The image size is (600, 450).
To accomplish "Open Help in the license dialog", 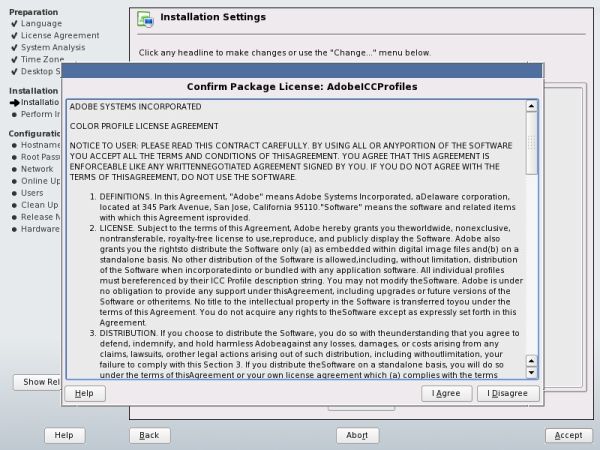I will point(85,393).
